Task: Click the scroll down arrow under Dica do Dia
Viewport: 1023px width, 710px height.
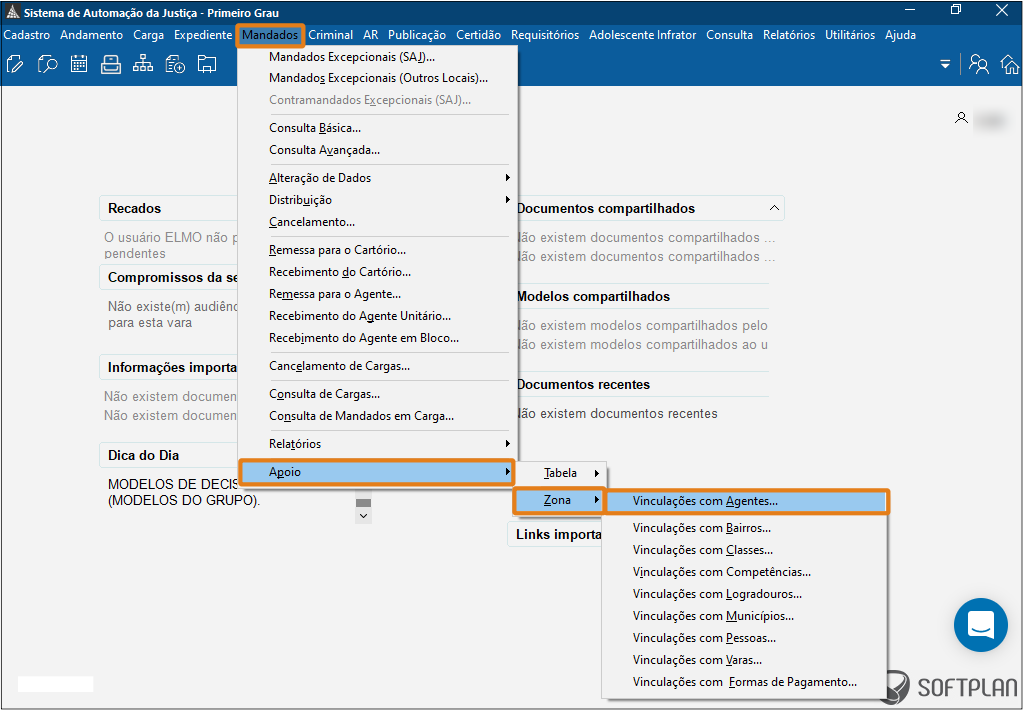Action: 364,516
